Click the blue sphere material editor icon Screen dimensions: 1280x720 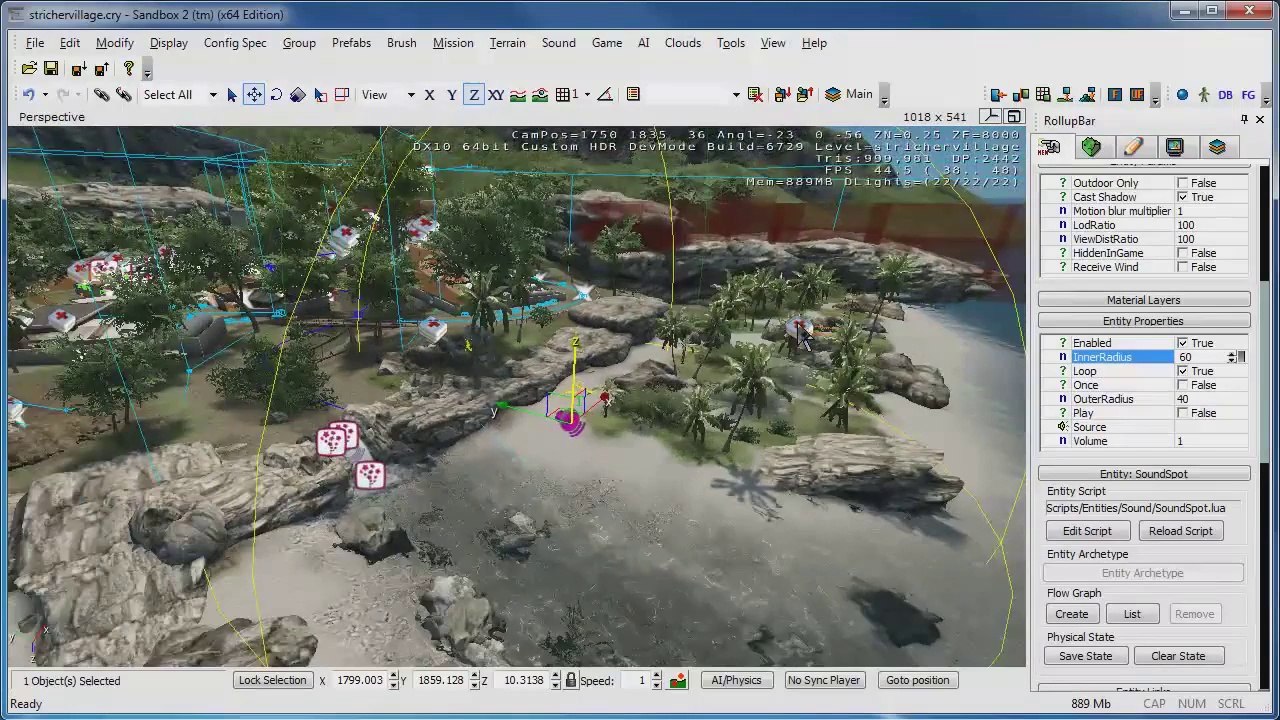coord(1182,95)
